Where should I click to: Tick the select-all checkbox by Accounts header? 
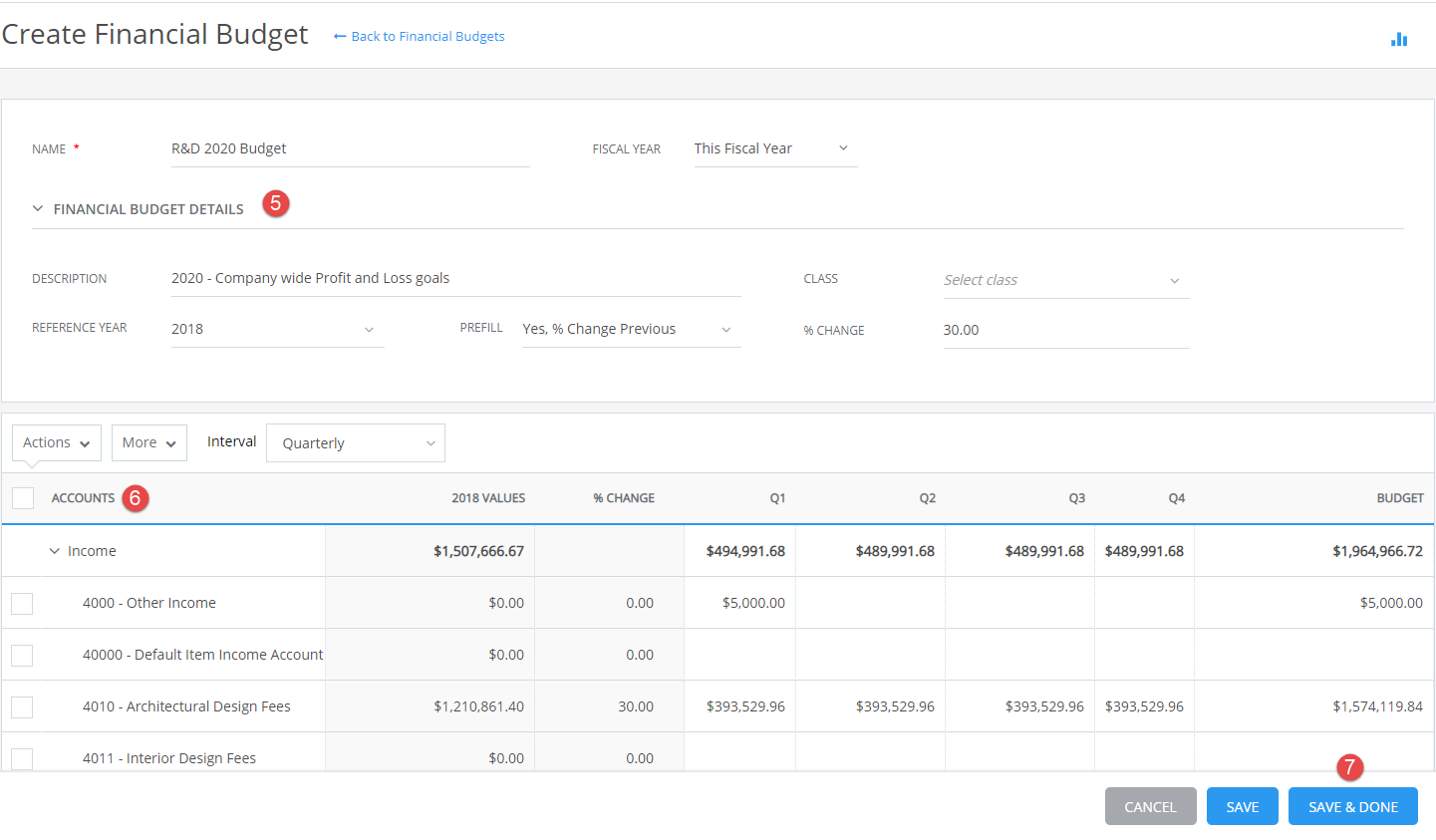pos(23,498)
